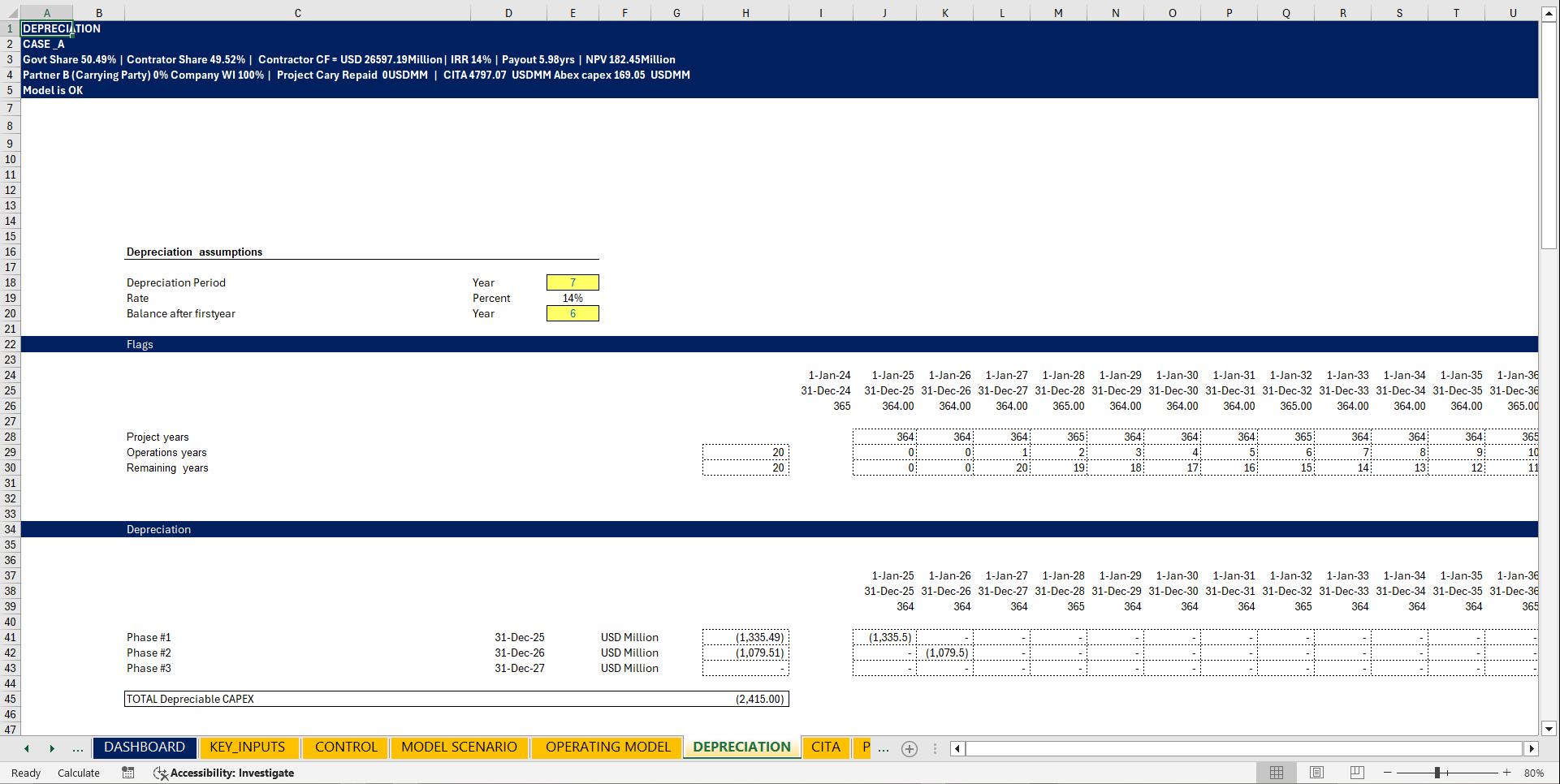Click the 80% zoom level button
The image size is (1560, 784).
[1535, 773]
